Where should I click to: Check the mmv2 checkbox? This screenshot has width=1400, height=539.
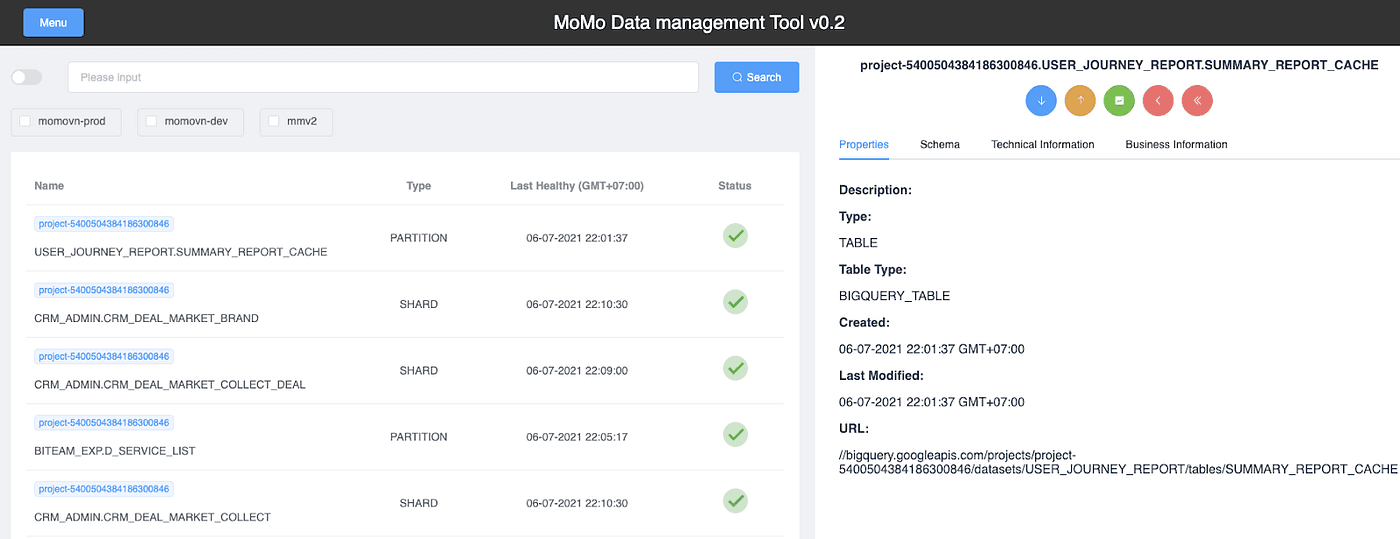[x=274, y=121]
